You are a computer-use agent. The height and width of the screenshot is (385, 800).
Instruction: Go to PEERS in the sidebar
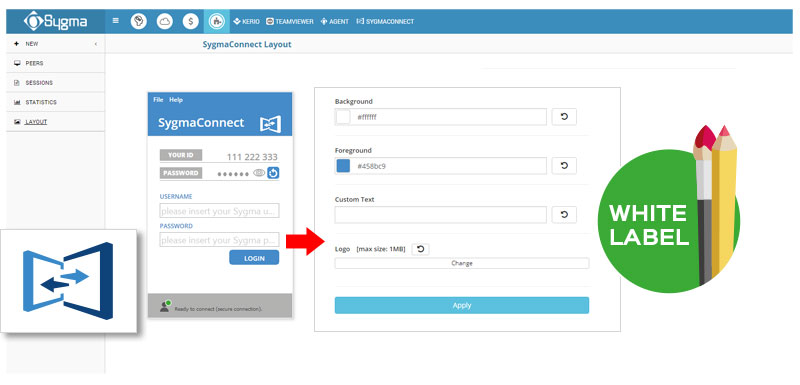[x=34, y=63]
